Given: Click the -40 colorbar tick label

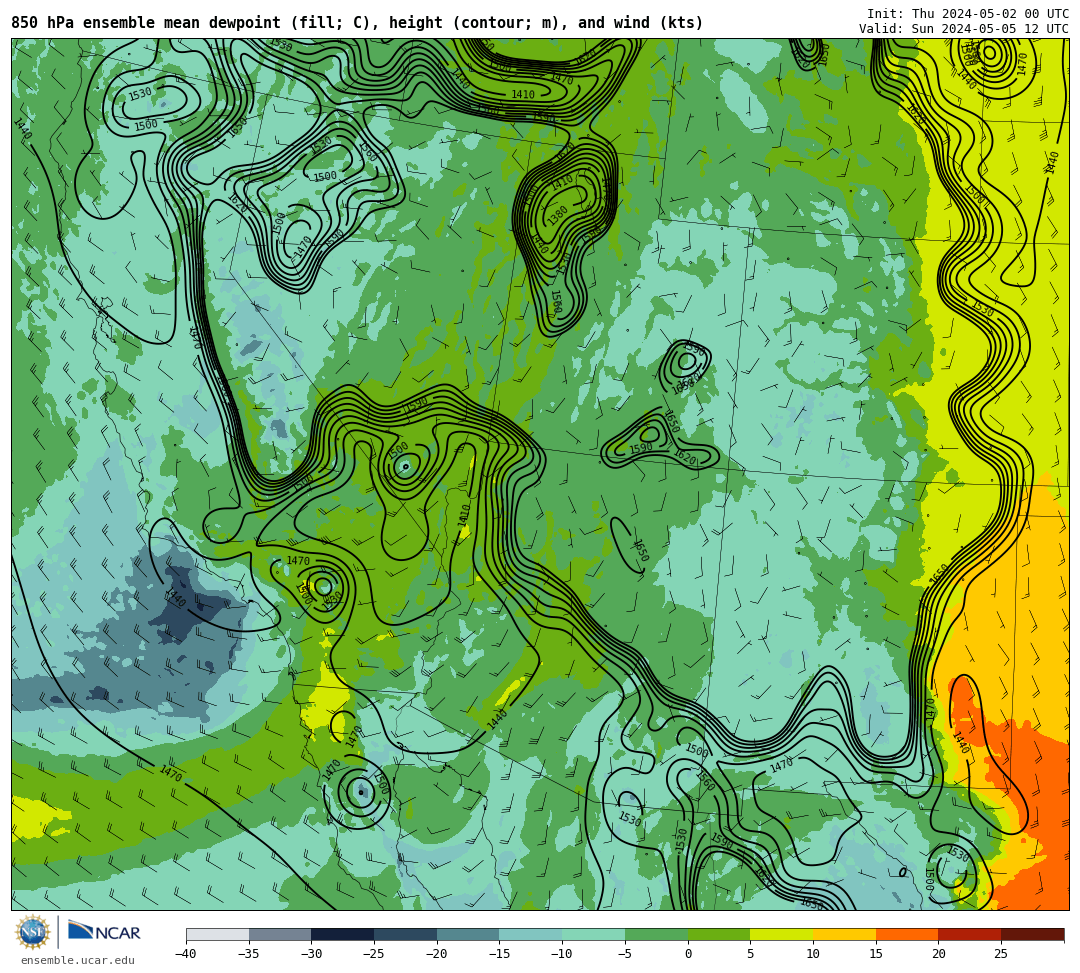Looking at the screenshot, I should [x=185, y=954].
